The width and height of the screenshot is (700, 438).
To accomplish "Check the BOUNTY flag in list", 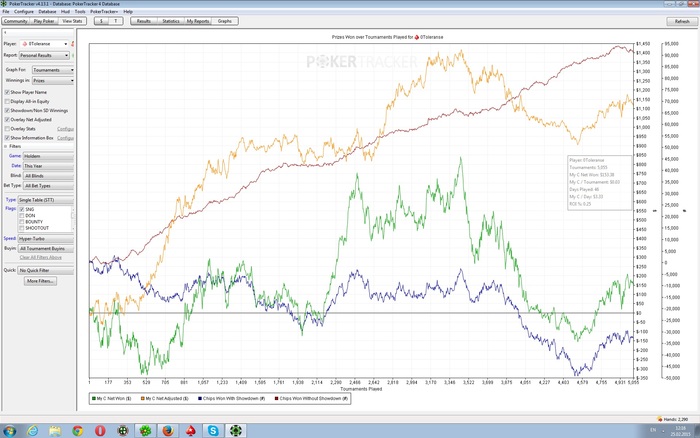I will (x=22, y=221).
